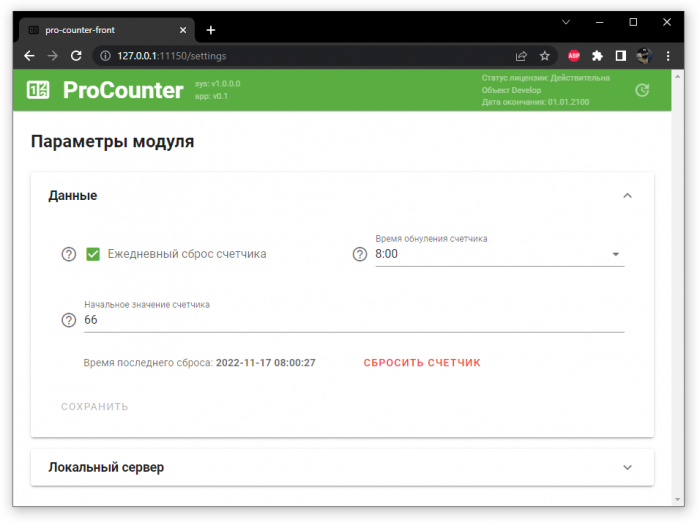Click the СОХРАНИТЬ button
Viewport: 700px width, 523px height.
click(x=95, y=407)
